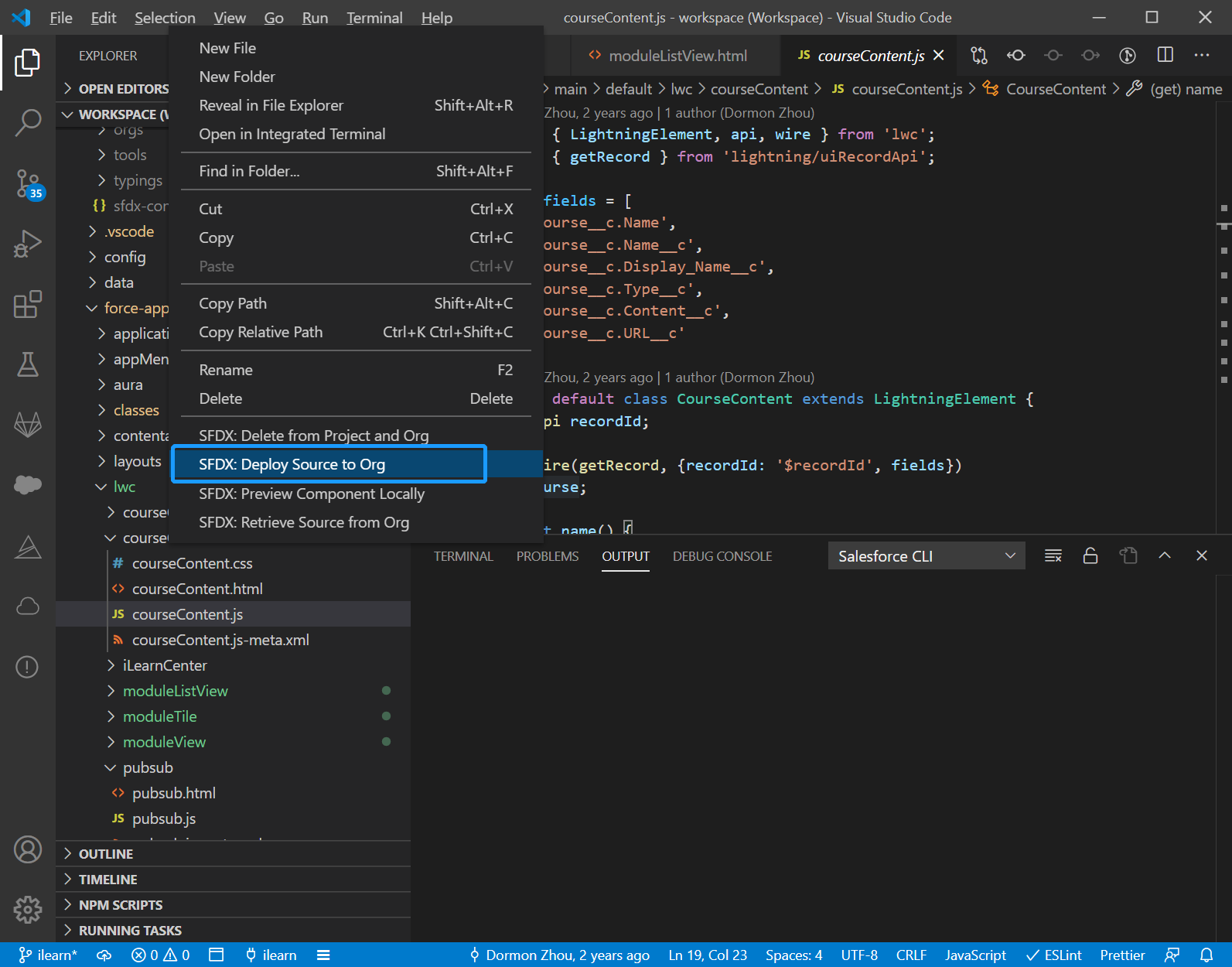Clear the output panel
The height and width of the screenshot is (967, 1232).
(1053, 555)
